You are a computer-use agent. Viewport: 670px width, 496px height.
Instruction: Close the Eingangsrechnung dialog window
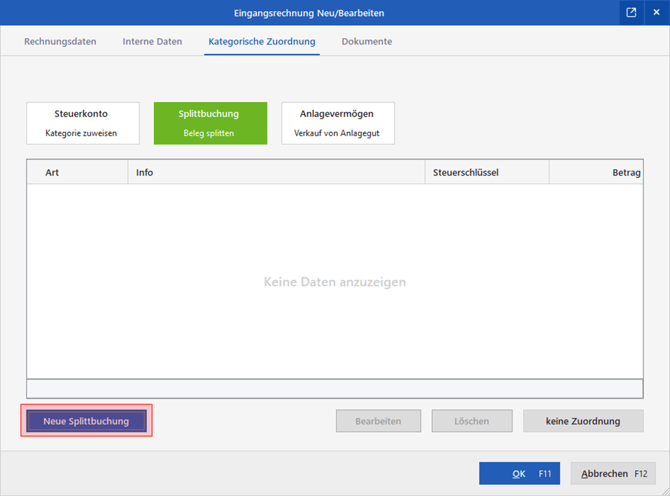656,13
